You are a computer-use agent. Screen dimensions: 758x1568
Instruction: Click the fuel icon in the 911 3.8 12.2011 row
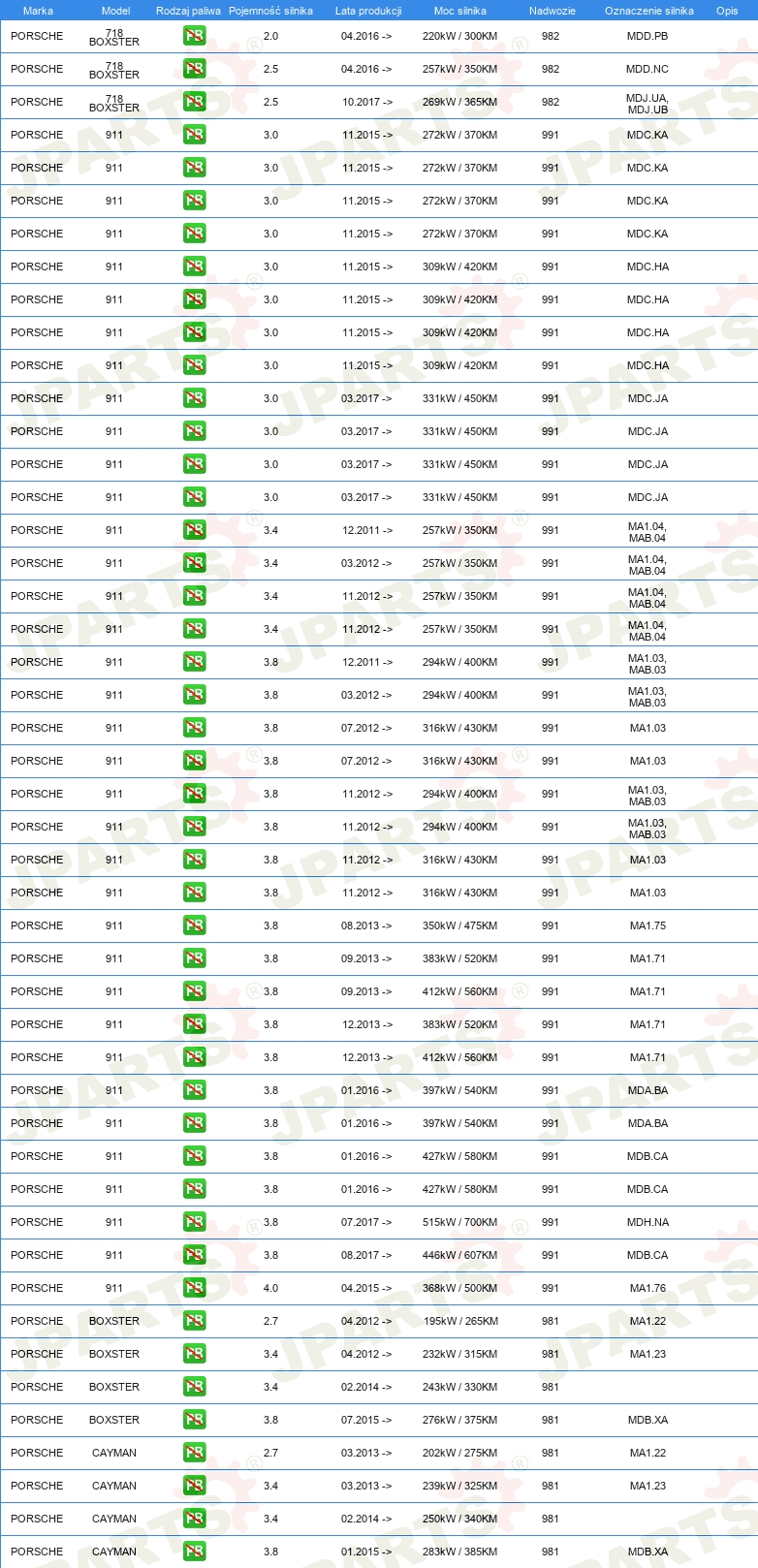coord(195,662)
